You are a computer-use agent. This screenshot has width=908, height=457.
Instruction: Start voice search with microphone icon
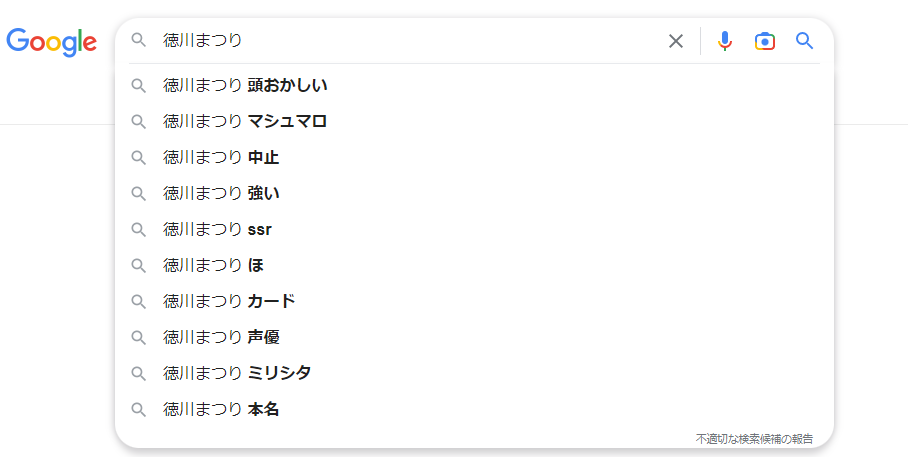724,41
